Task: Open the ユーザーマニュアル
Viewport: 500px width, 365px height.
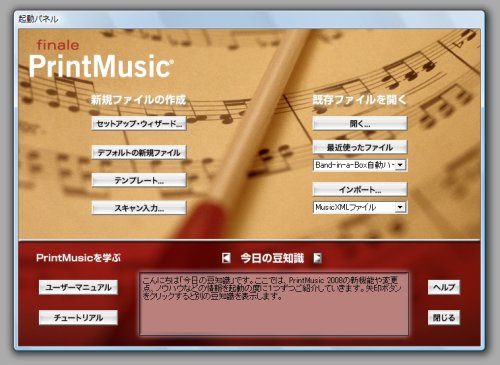Action: pos(78,287)
